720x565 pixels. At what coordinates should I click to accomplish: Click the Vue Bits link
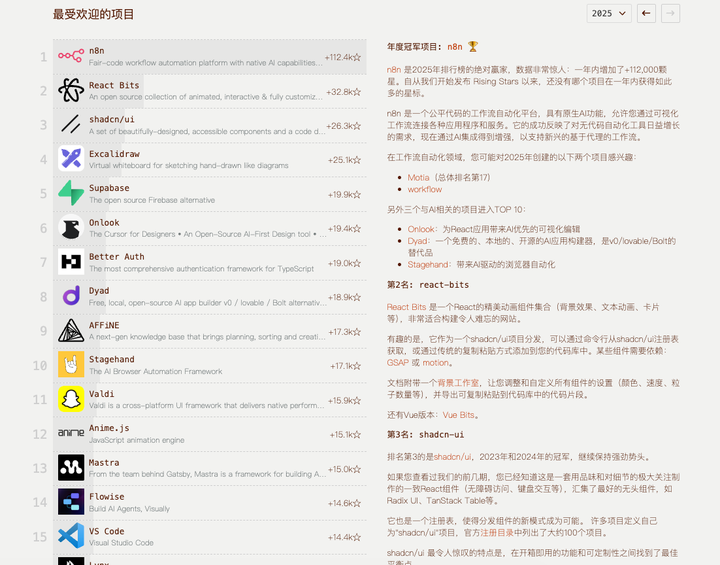459,415
